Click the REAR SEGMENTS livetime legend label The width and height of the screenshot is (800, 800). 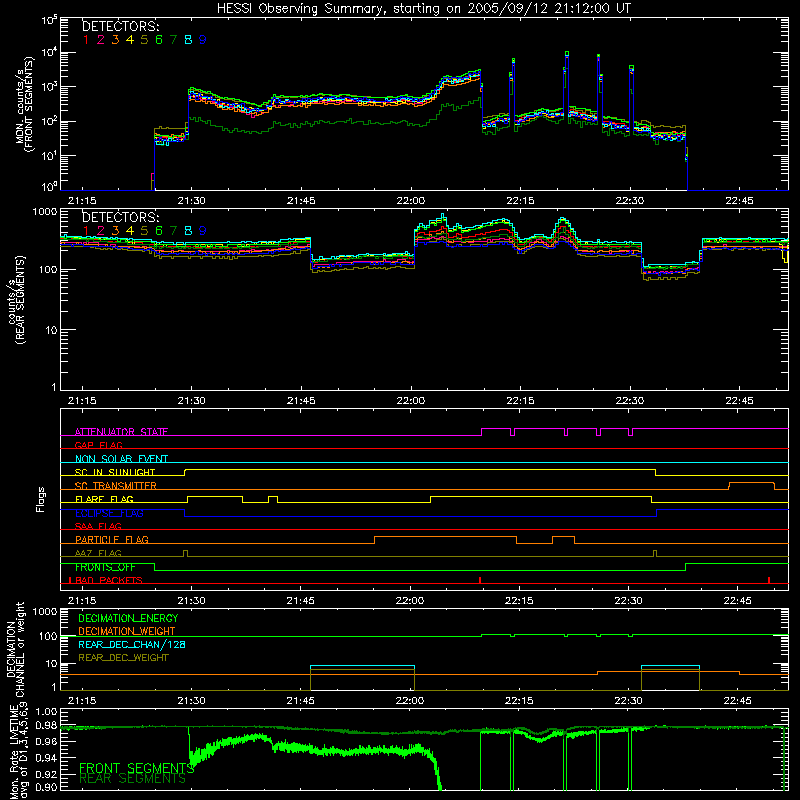tap(132, 779)
